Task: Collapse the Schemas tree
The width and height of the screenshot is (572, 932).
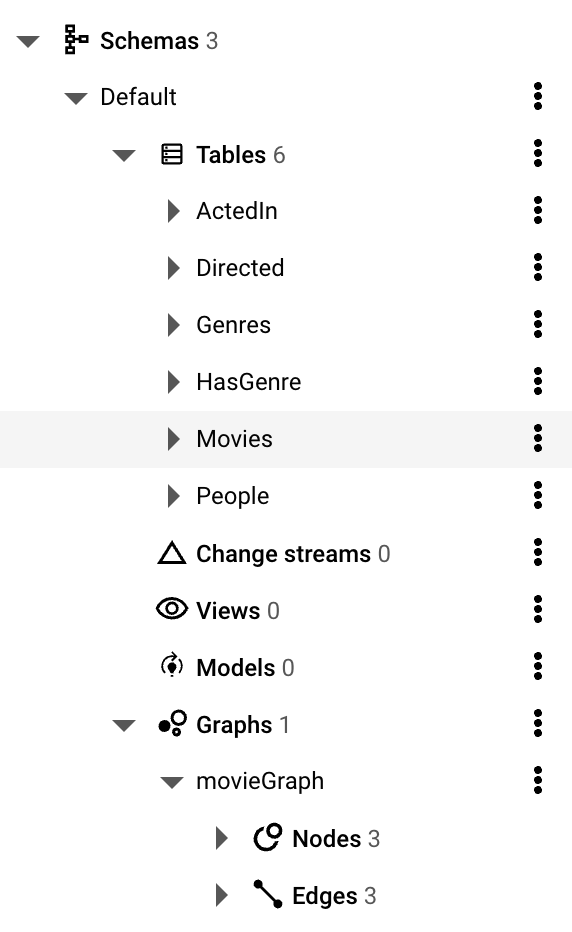Action: (28, 42)
